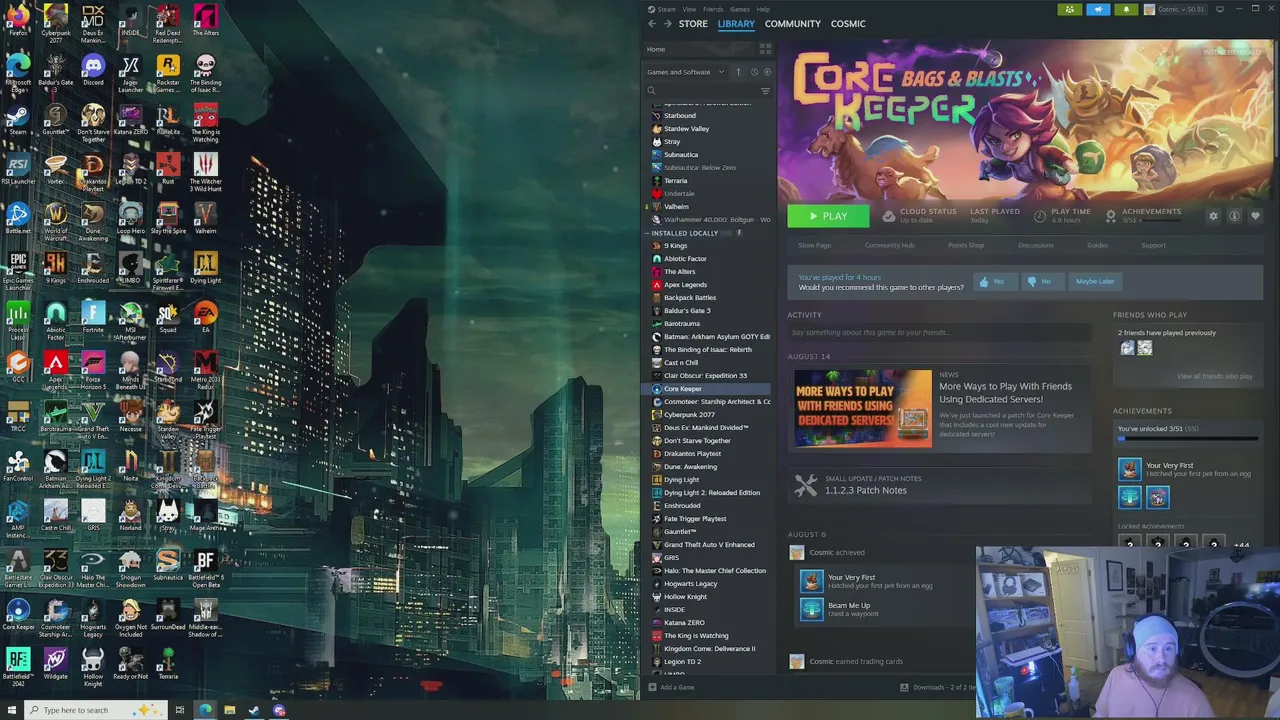
Task: Toggle sort by recent clock icon
Action: pyautogui.click(x=754, y=72)
